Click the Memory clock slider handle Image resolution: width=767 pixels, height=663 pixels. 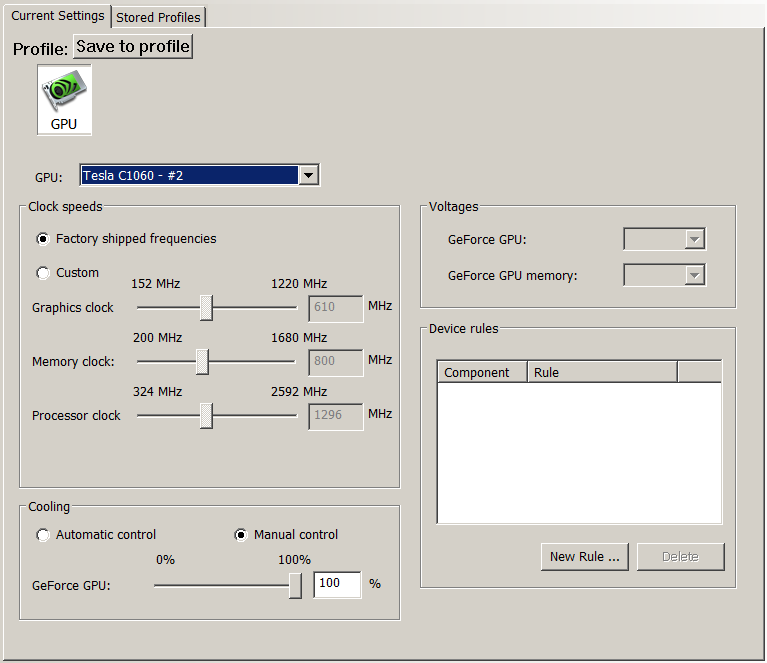202,362
